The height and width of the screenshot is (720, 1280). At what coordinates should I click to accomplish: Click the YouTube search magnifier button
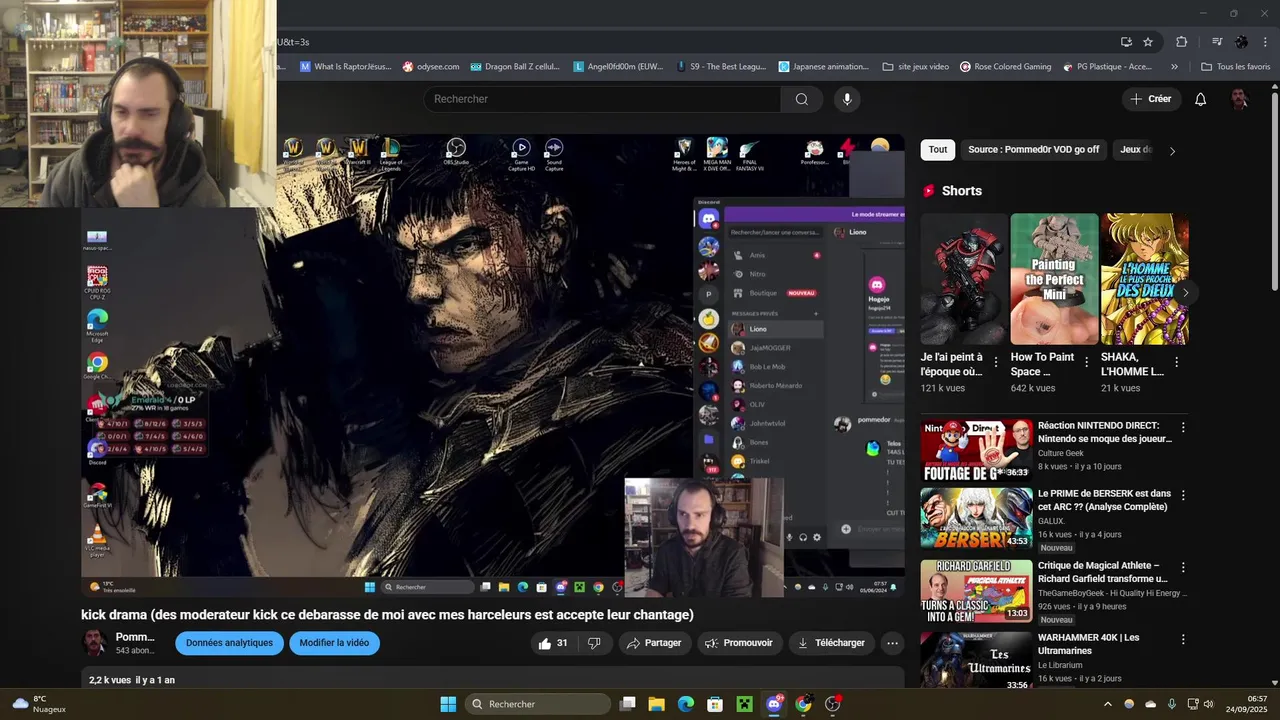[x=801, y=99]
